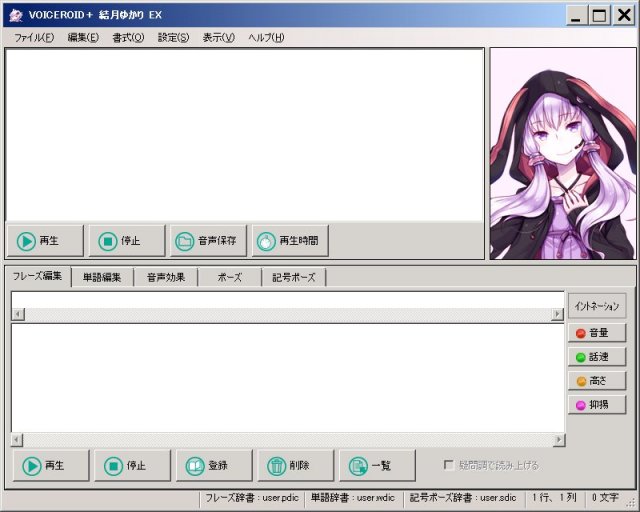
Task: Close the VOICEROID+ window
Action: point(624,16)
